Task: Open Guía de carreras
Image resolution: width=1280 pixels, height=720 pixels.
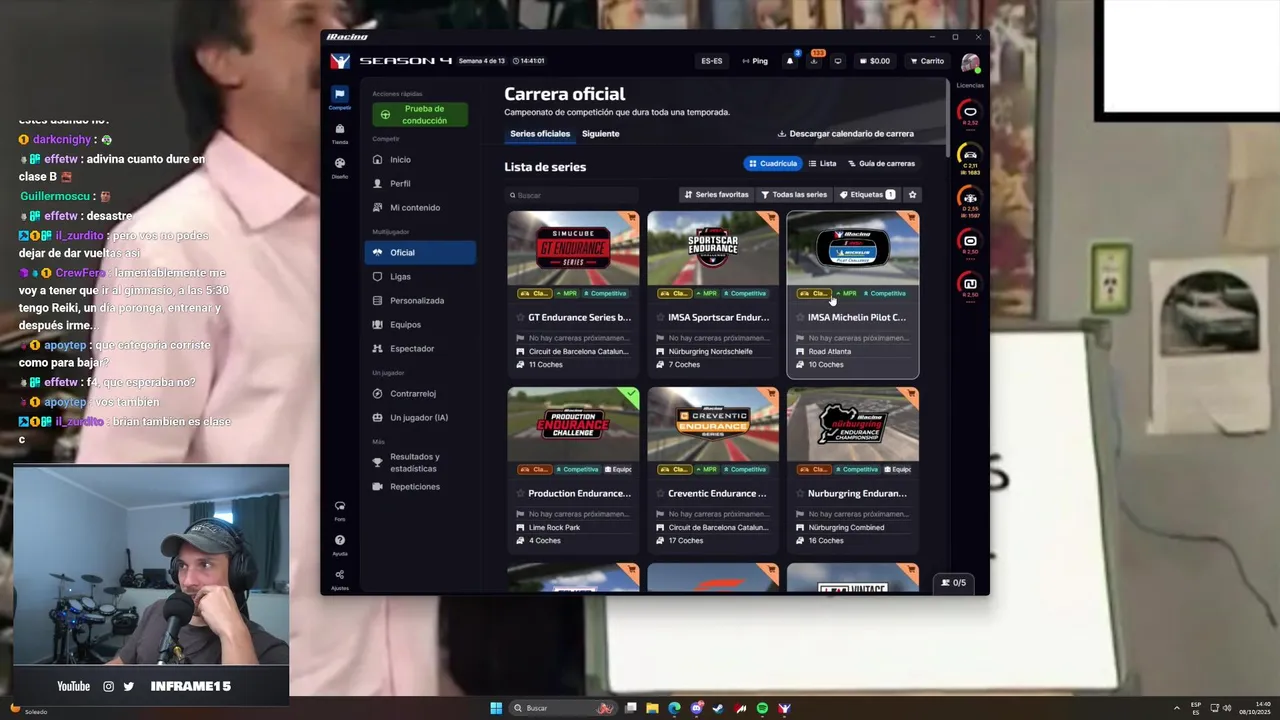Action: click(881, 163)
